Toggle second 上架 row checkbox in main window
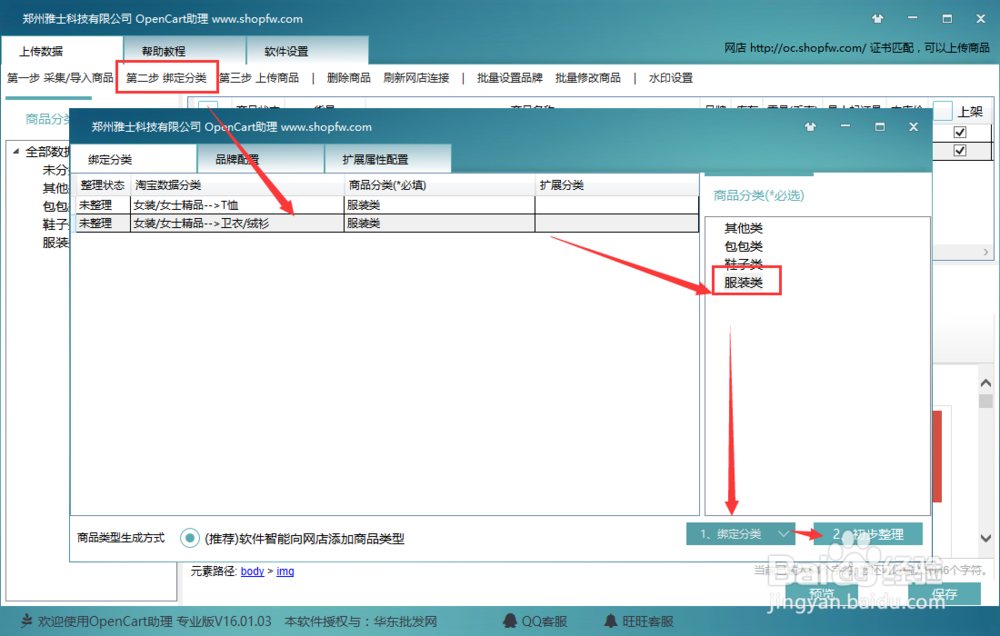Screen dimensions: 1000x636 [960, 151]
